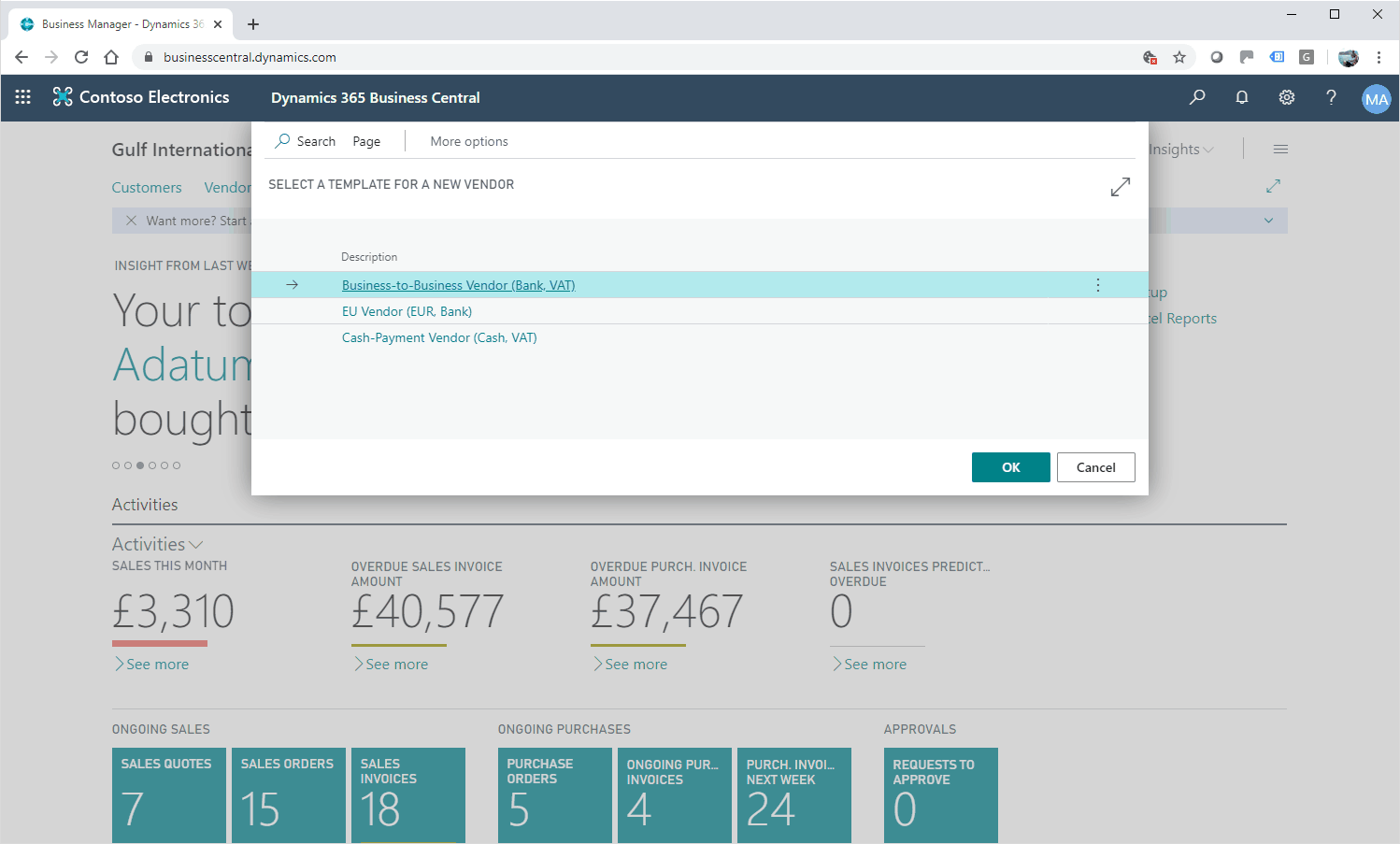Open the Sales Orders tile
Image resolution: width=1400 pixels, height=844 pixels.
pos(289,795)
